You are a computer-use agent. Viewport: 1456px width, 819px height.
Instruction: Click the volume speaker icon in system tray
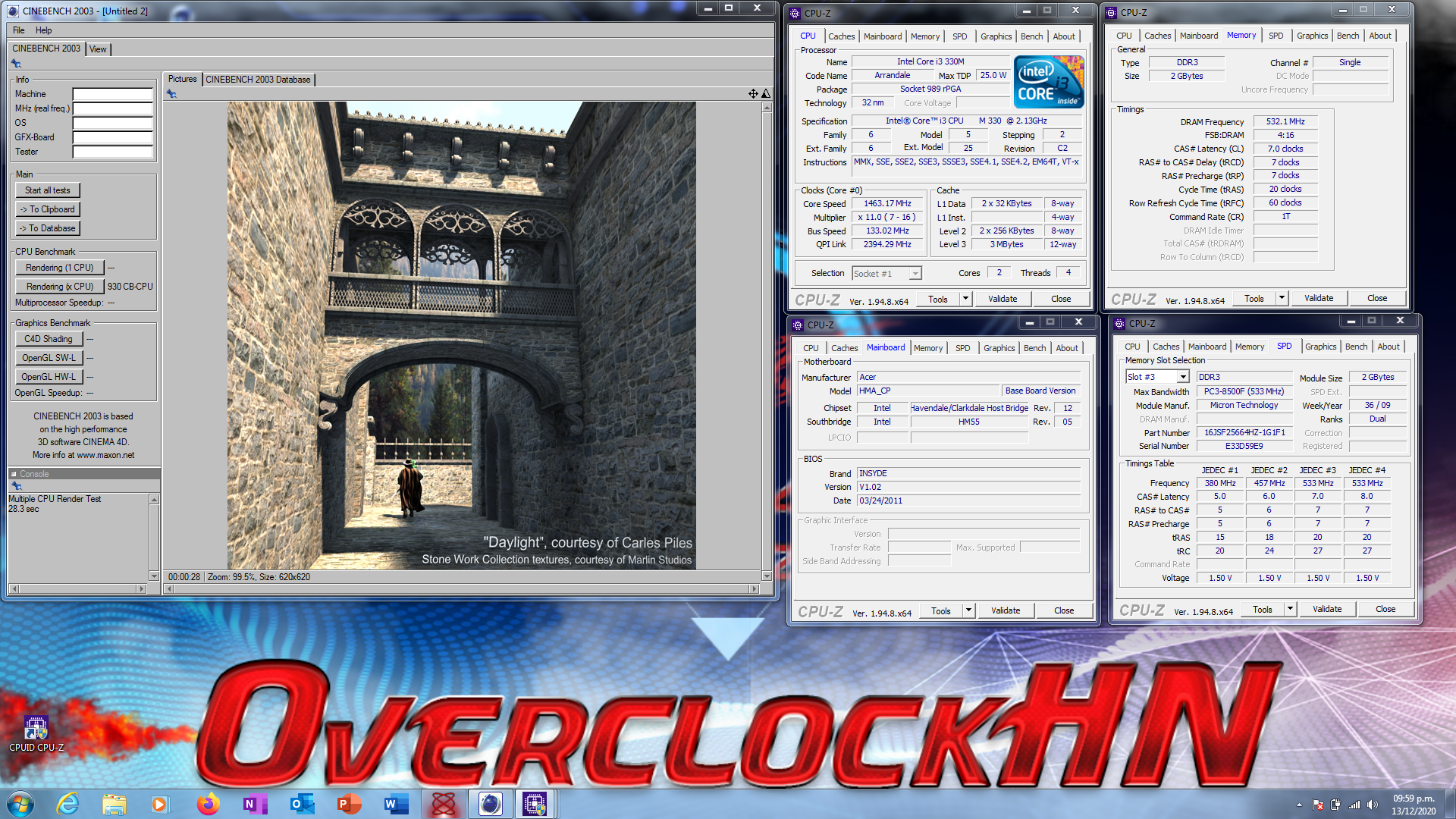pyautogui.click(x=1372, y=805)
